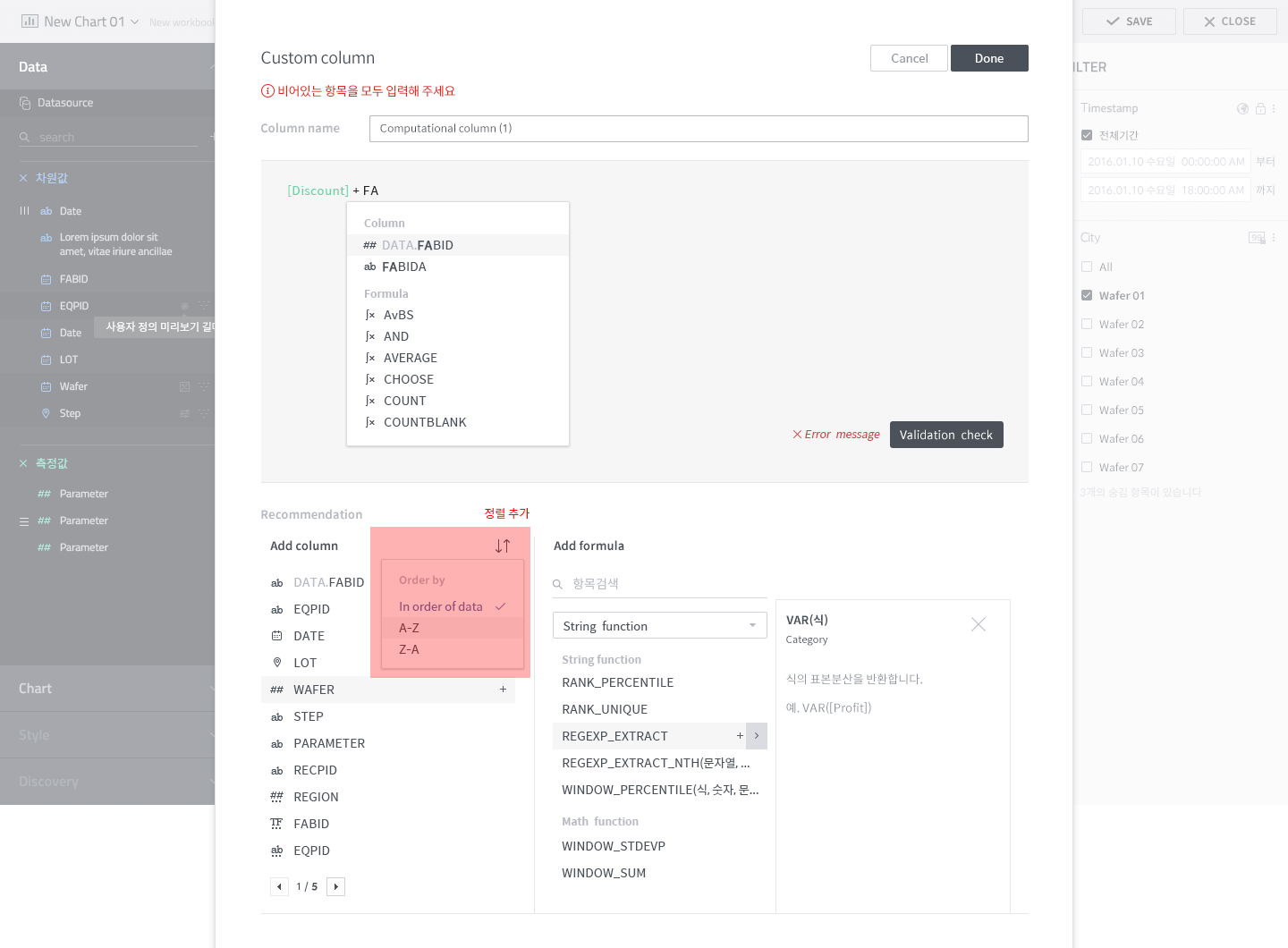Viewport: 1288px width, 948px height.
Task: Select FABIDA in autocomplete column list
Action: click(458, 267)
